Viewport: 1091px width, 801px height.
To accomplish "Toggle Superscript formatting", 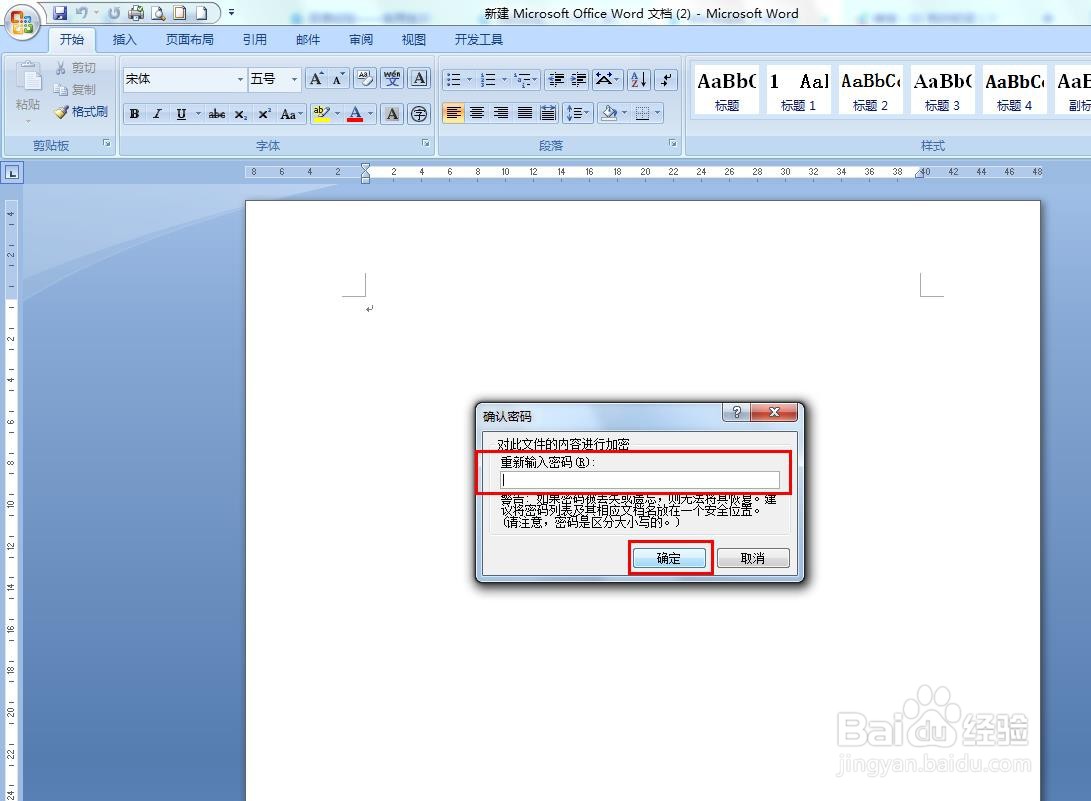I will click(x=264, y=113).
